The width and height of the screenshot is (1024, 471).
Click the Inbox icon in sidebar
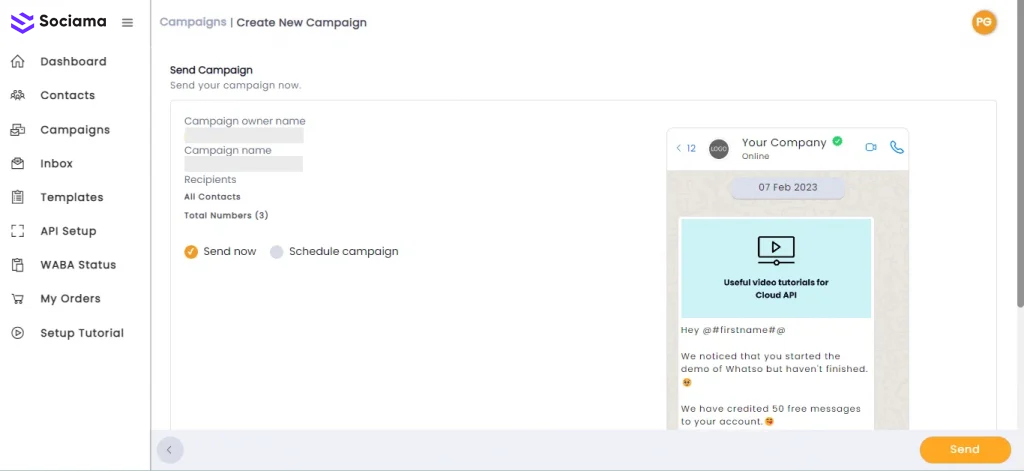(x=18, y=164)
